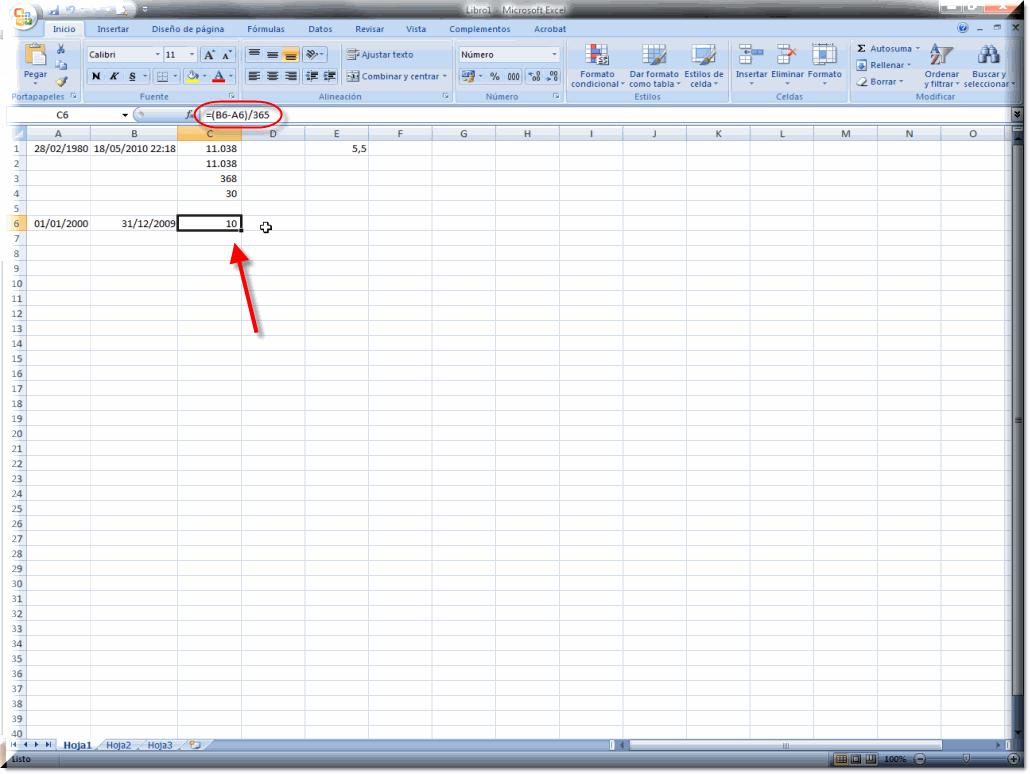Image resolution: width=1030 pixels, height=774 pixels.
Task: Click the percent style icon
Action: (x=494, y=76)
